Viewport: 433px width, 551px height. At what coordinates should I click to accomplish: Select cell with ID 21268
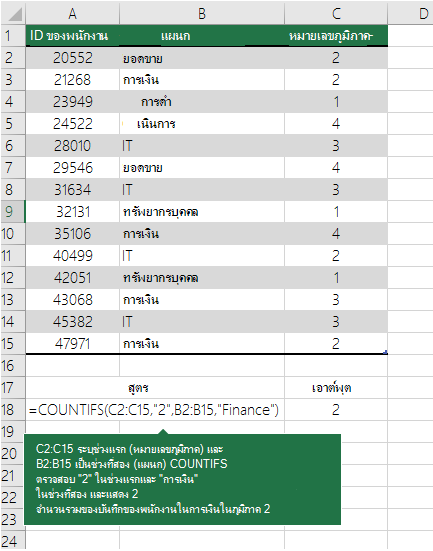pos(72,80)
